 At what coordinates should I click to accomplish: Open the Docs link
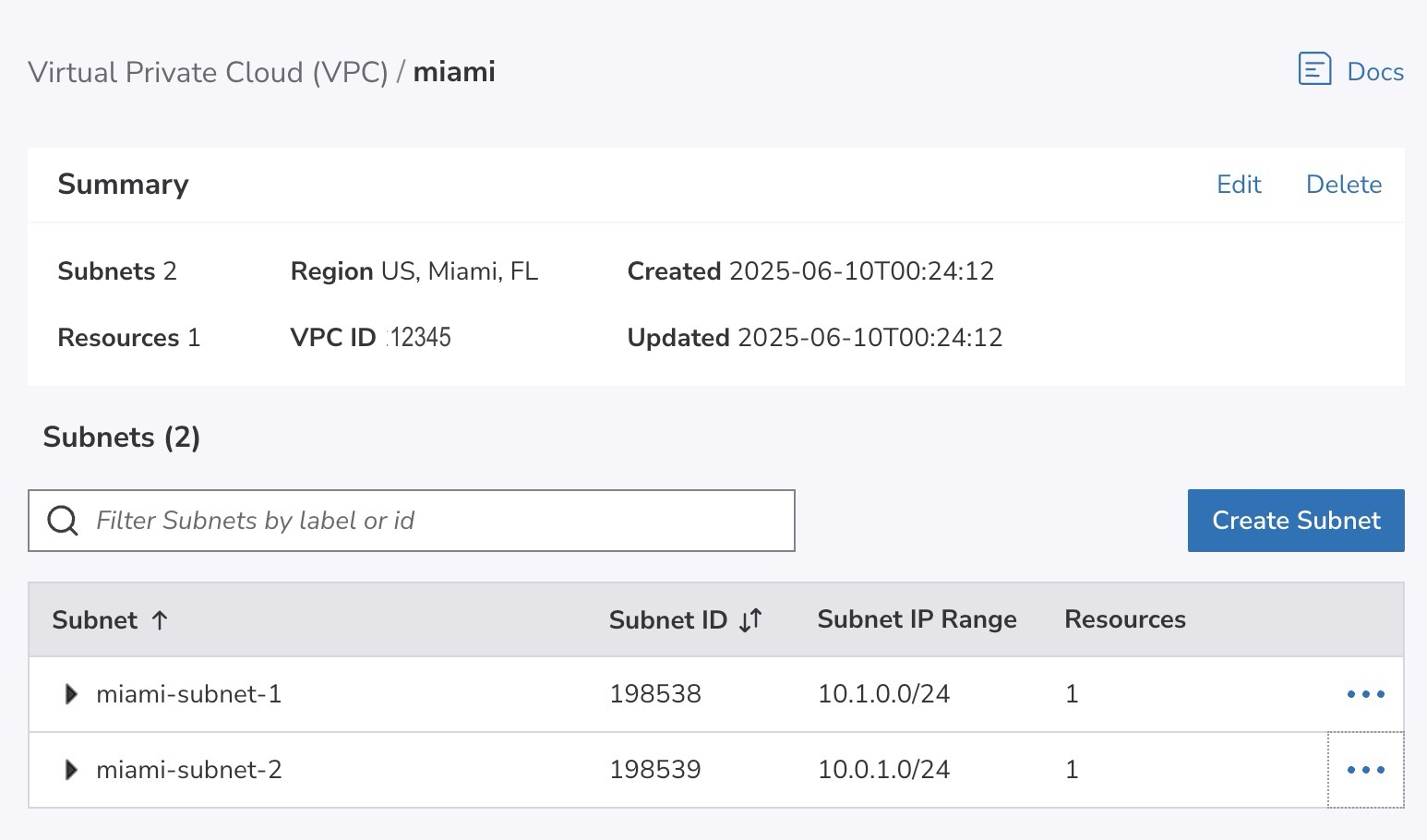(x=1374, y=72)
